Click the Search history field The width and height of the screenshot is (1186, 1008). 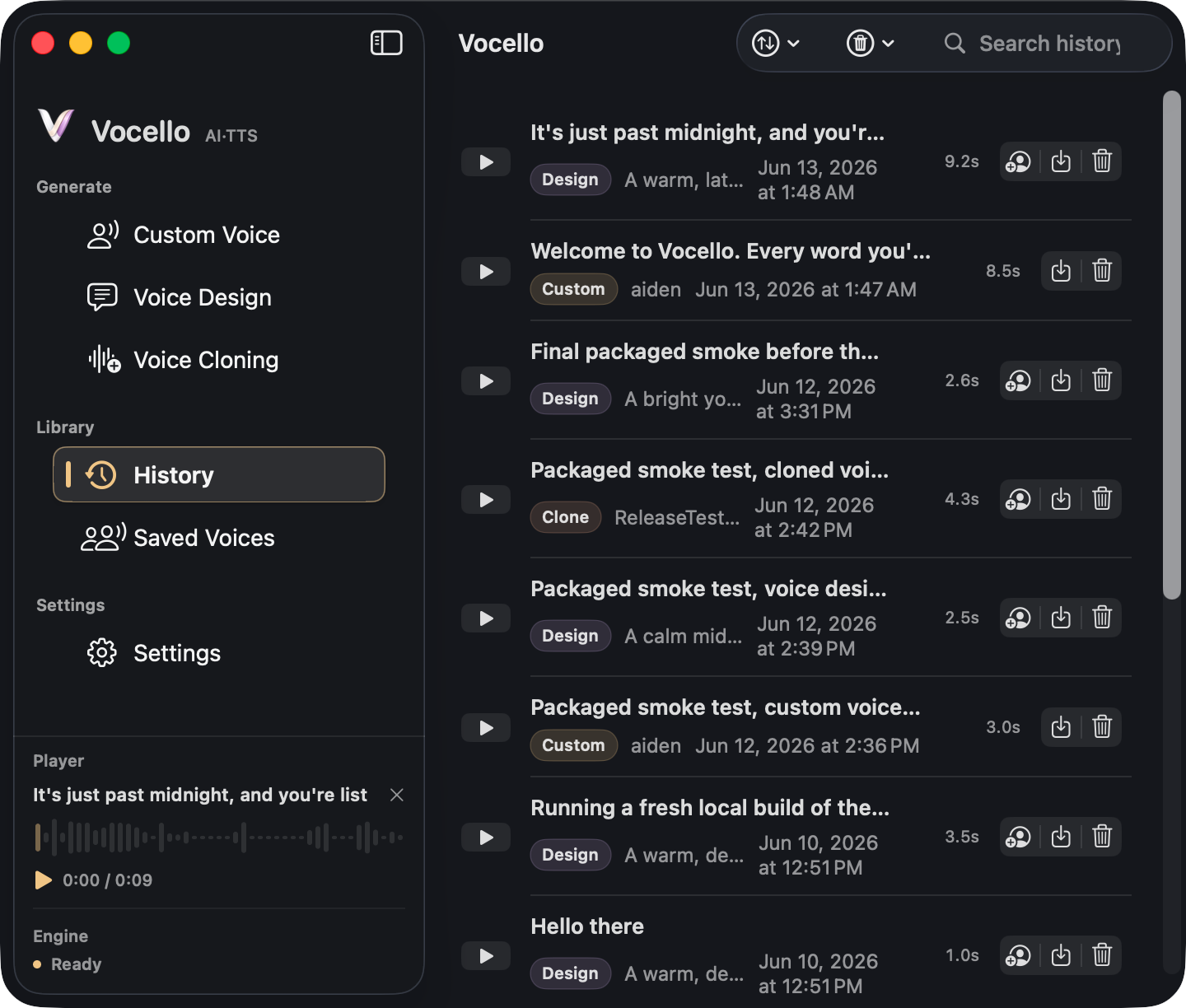[1049, 43]
